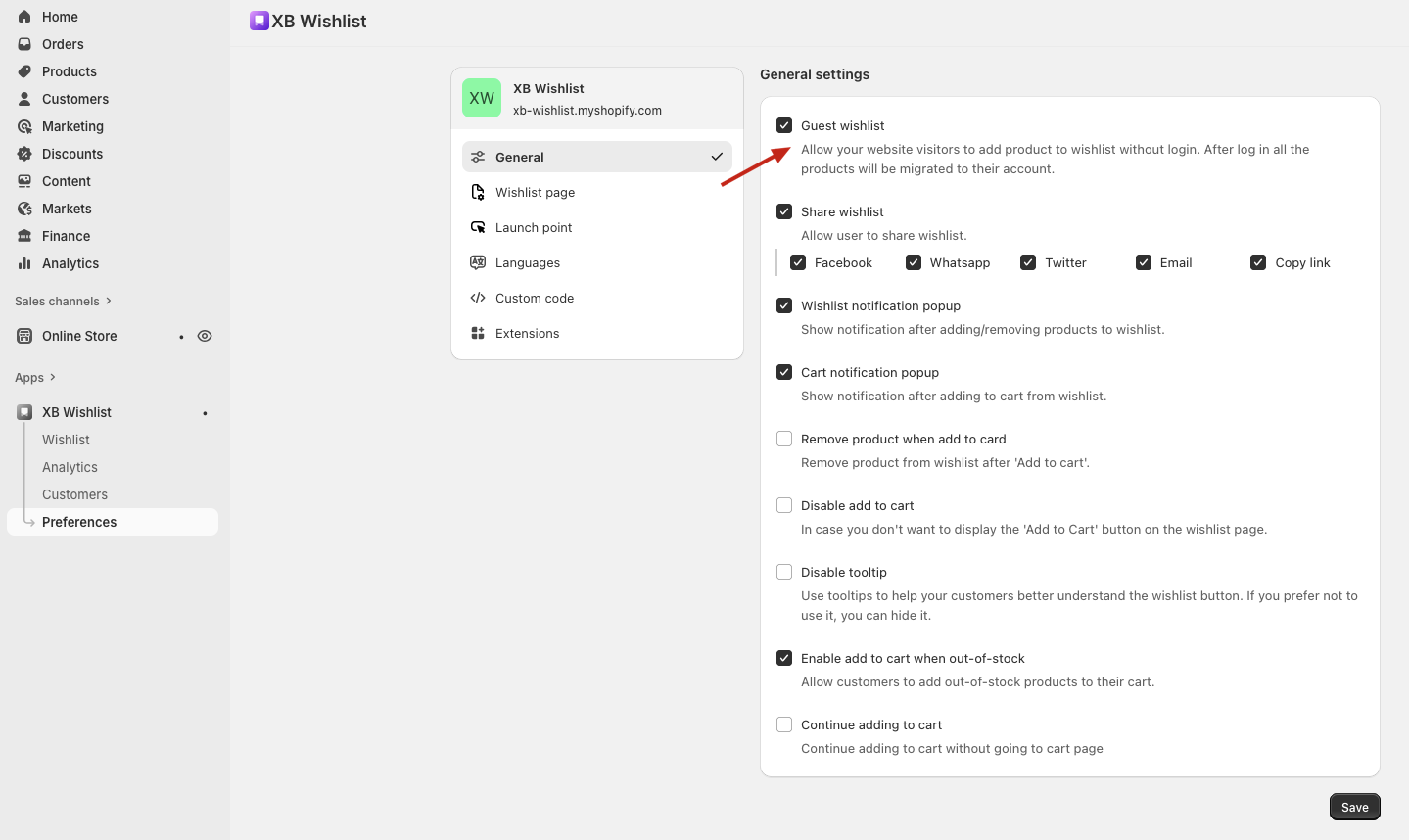Open the Languages settings icon
The height and width of the screenshot is (840, 1409).
[477, 262]
